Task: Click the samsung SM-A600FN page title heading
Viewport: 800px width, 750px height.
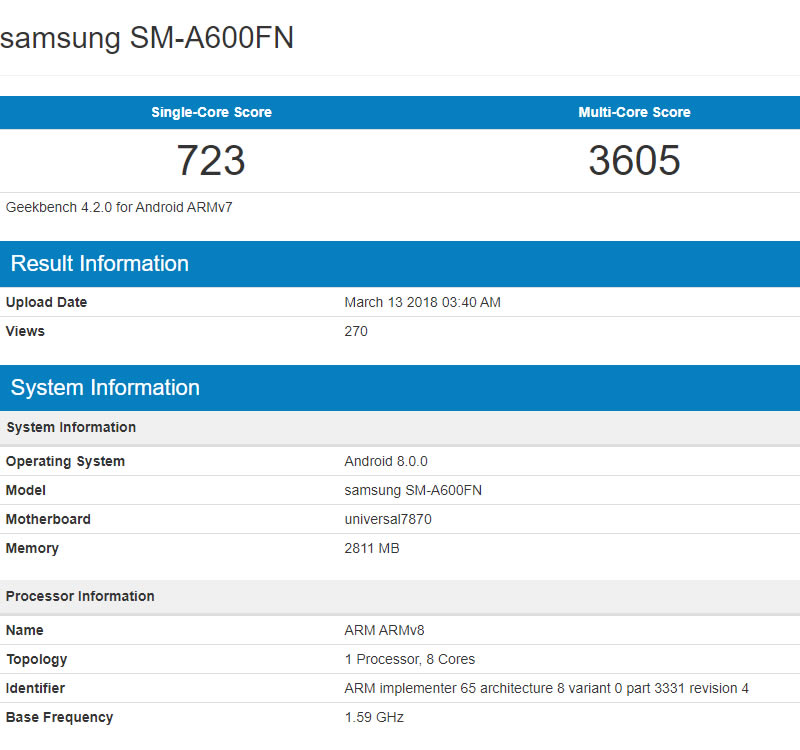Action: point(147,37)
